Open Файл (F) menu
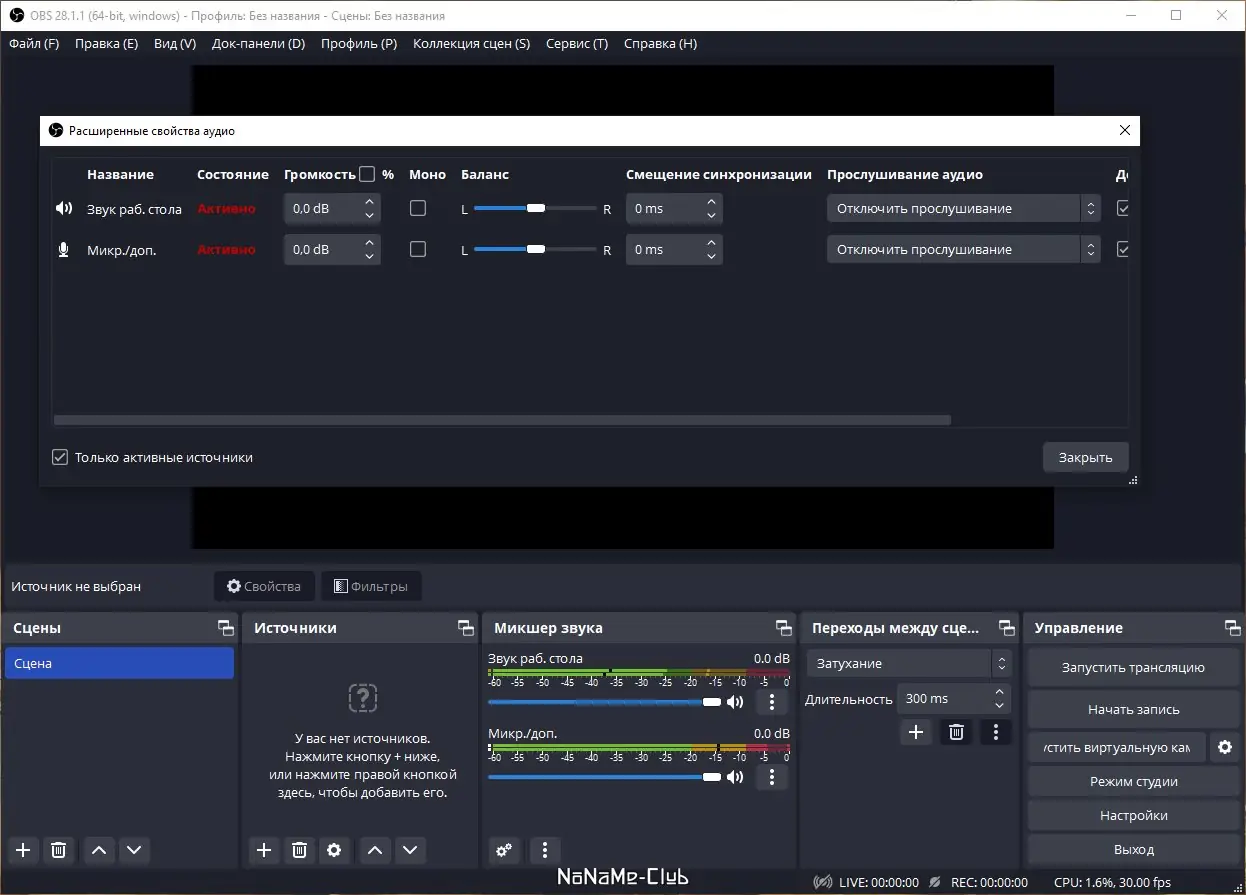The width and height of the screenshot is (1246, 895). tap(34, 44)
